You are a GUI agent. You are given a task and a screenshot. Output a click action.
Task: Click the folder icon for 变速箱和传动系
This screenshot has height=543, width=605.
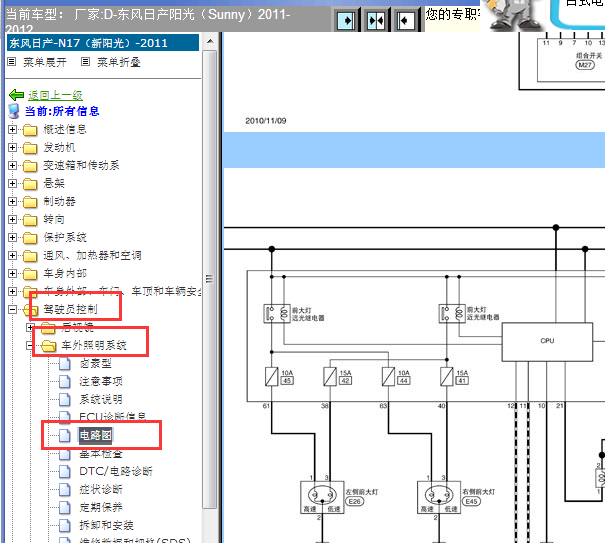click(x=30, y=166)
